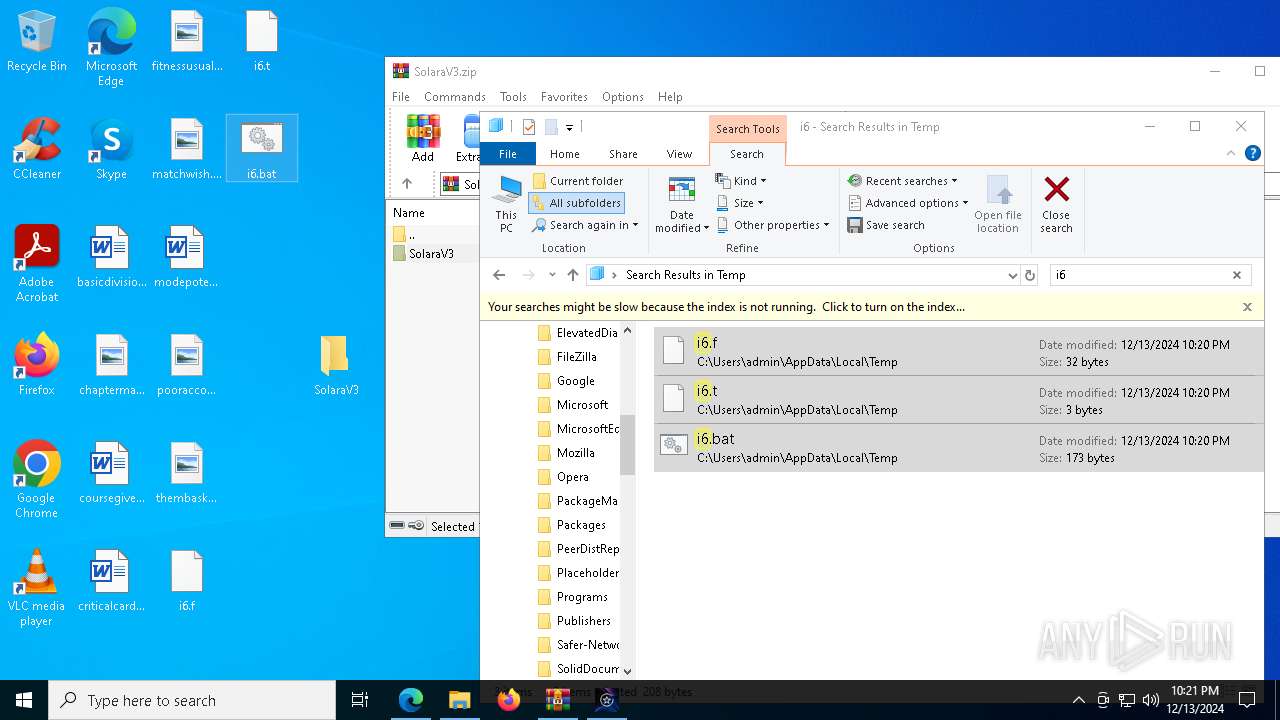Open the FileZilla folder in navigation tree
This screenshot has height=720, width=1280.
click(x=577, y=357)
